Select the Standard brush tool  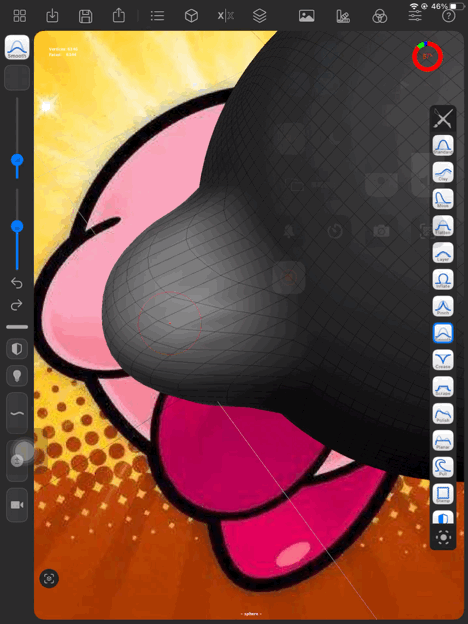point(443,145)
